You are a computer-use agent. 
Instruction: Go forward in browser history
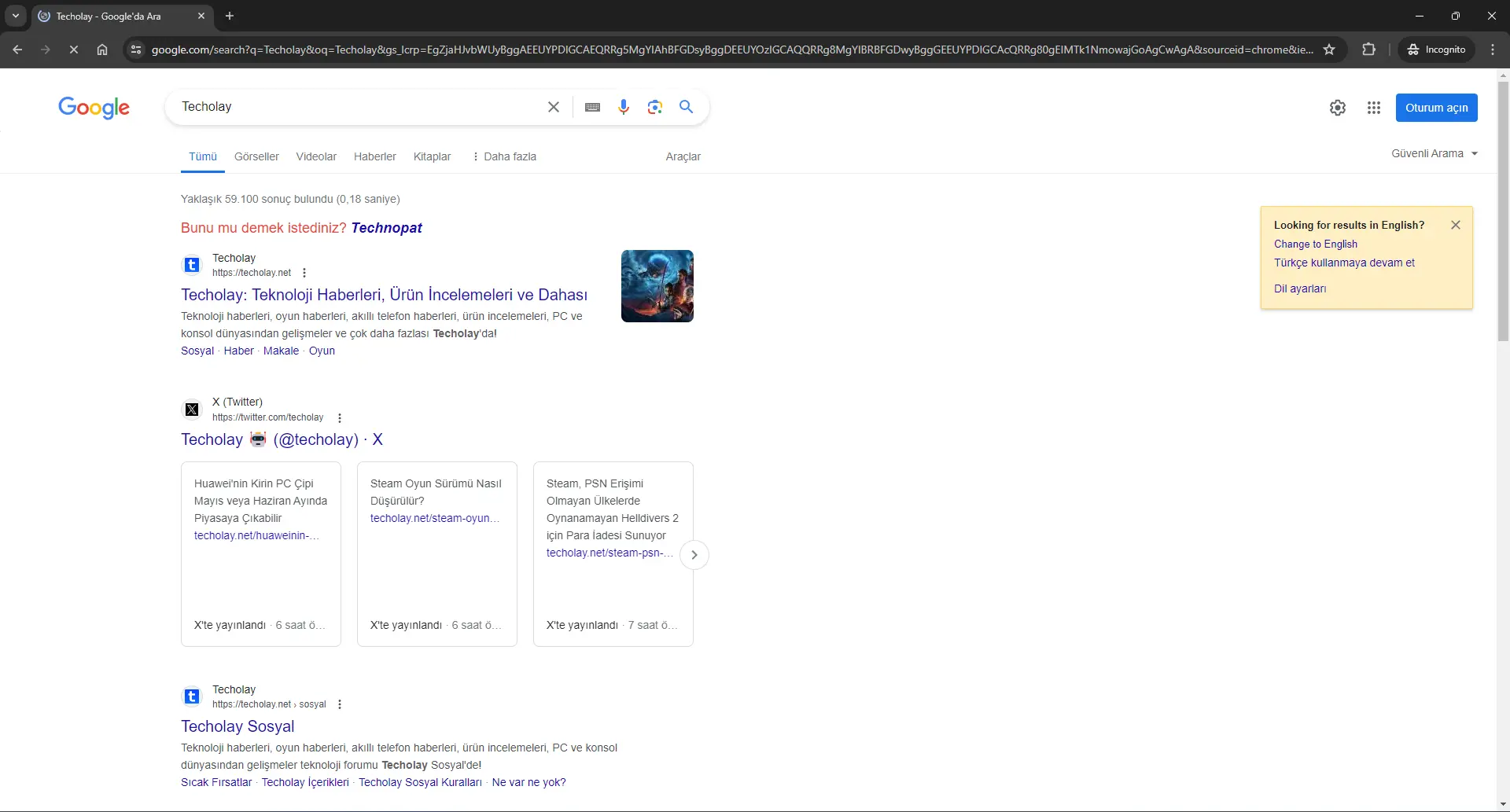click(x=46, y=50)
